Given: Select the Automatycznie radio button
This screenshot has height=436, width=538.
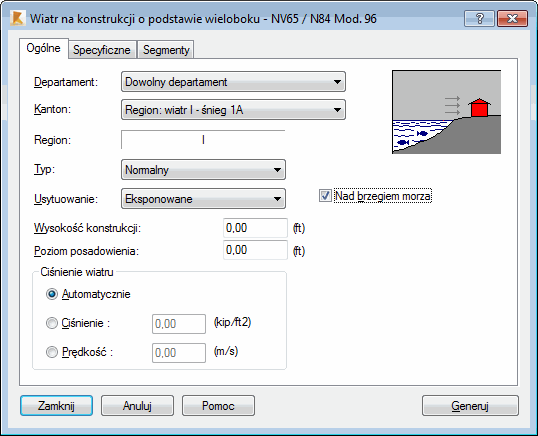Looking at the screenshot, I should tap(52, 294).
